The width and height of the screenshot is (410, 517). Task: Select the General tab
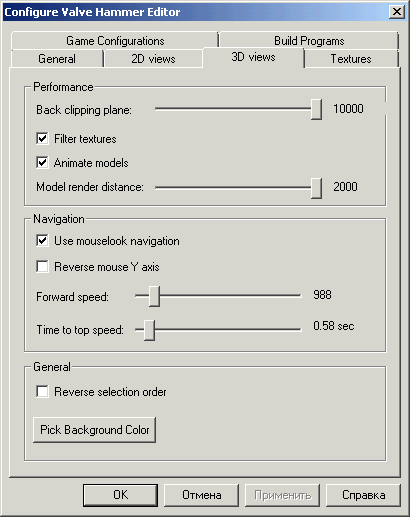[x=57, y=59]
